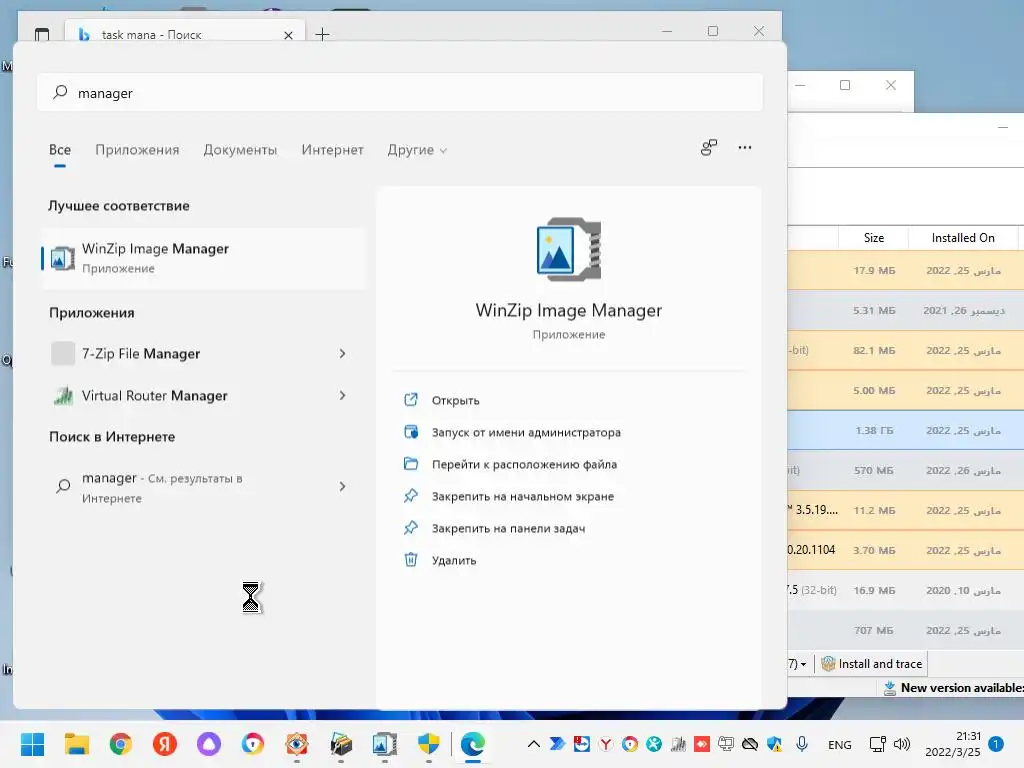Select the 'Все' search filter tab
The image size is (1024, 768).
[59, 150]
